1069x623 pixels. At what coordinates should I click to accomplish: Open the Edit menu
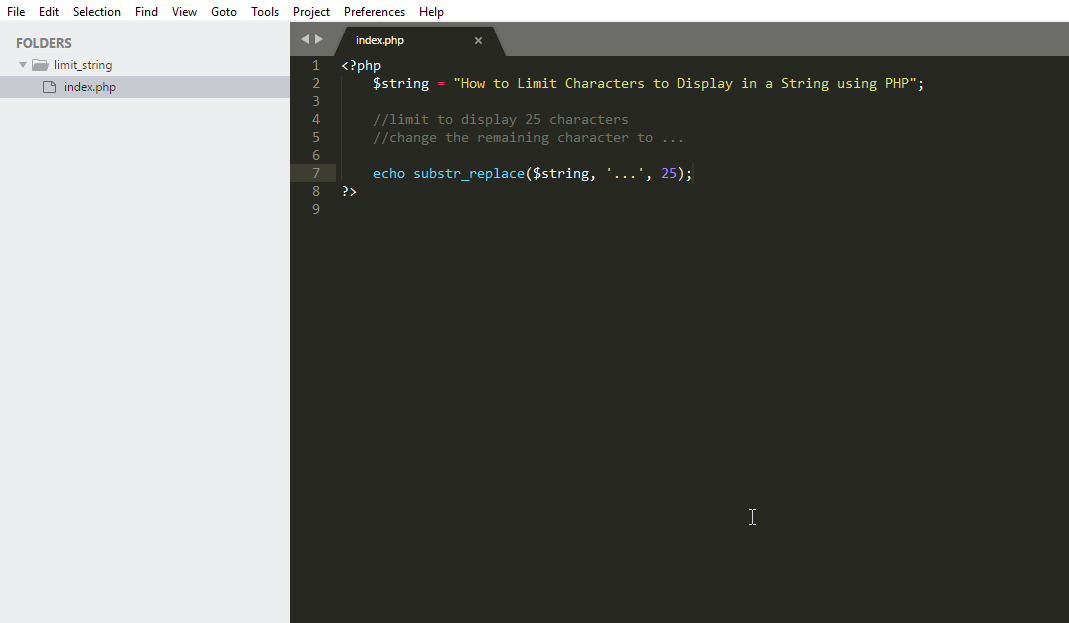(48, 11)
